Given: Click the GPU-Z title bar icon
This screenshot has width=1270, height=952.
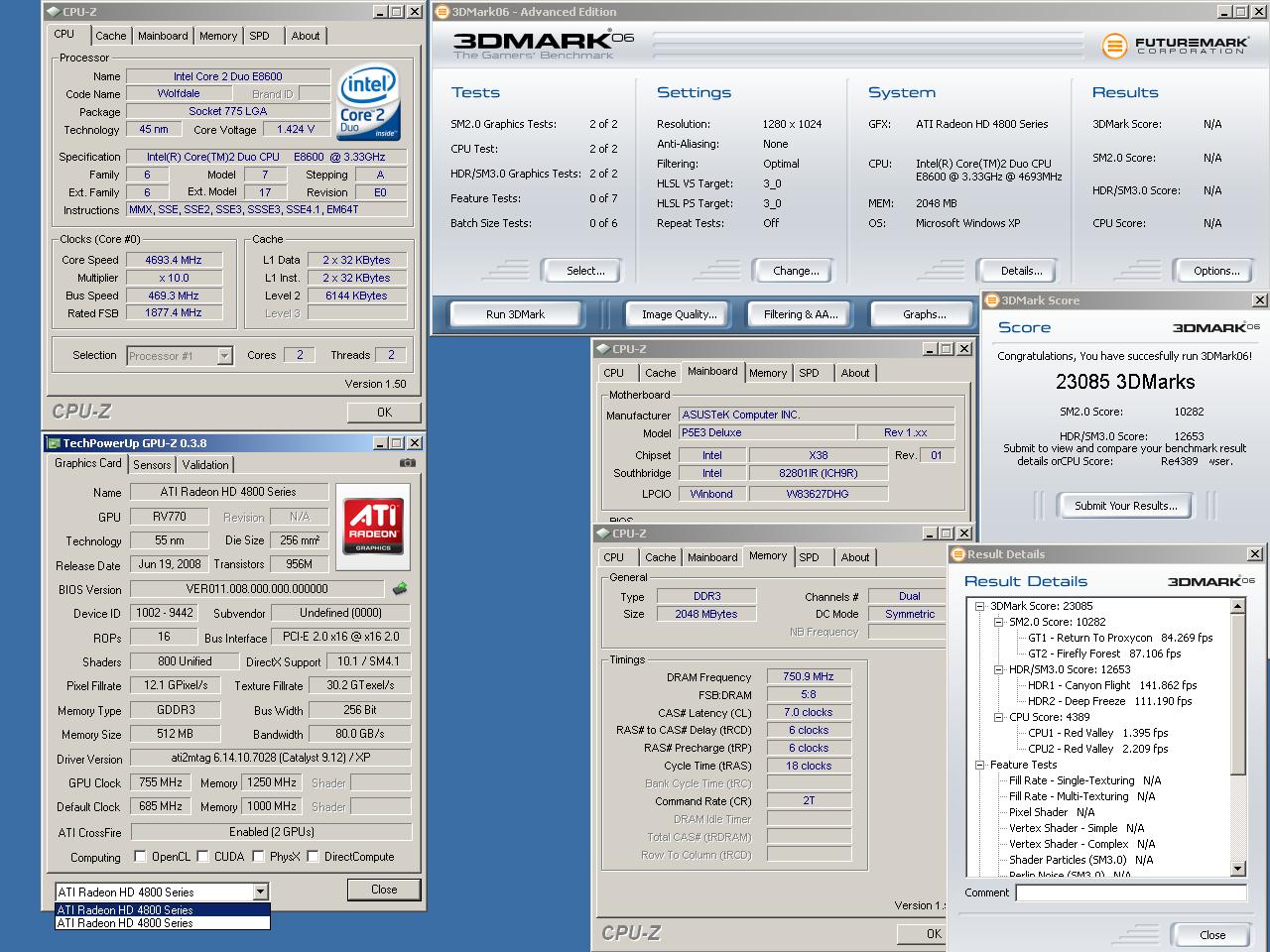Looking at the screenshot, I should 54,443.
